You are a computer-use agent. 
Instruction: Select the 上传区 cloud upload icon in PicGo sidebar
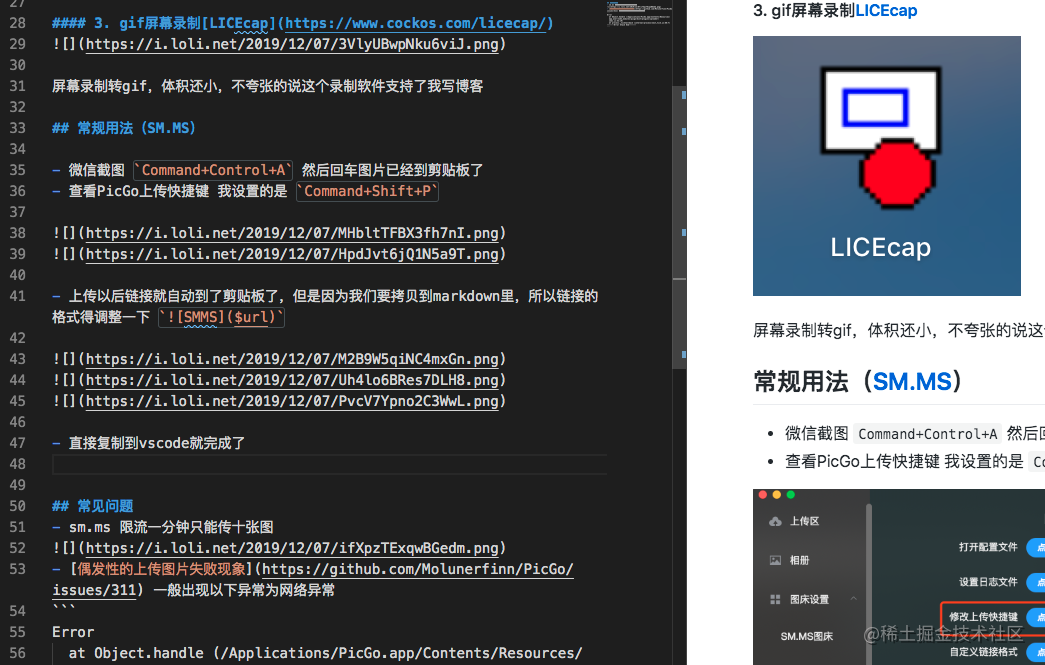coord(775,522)
